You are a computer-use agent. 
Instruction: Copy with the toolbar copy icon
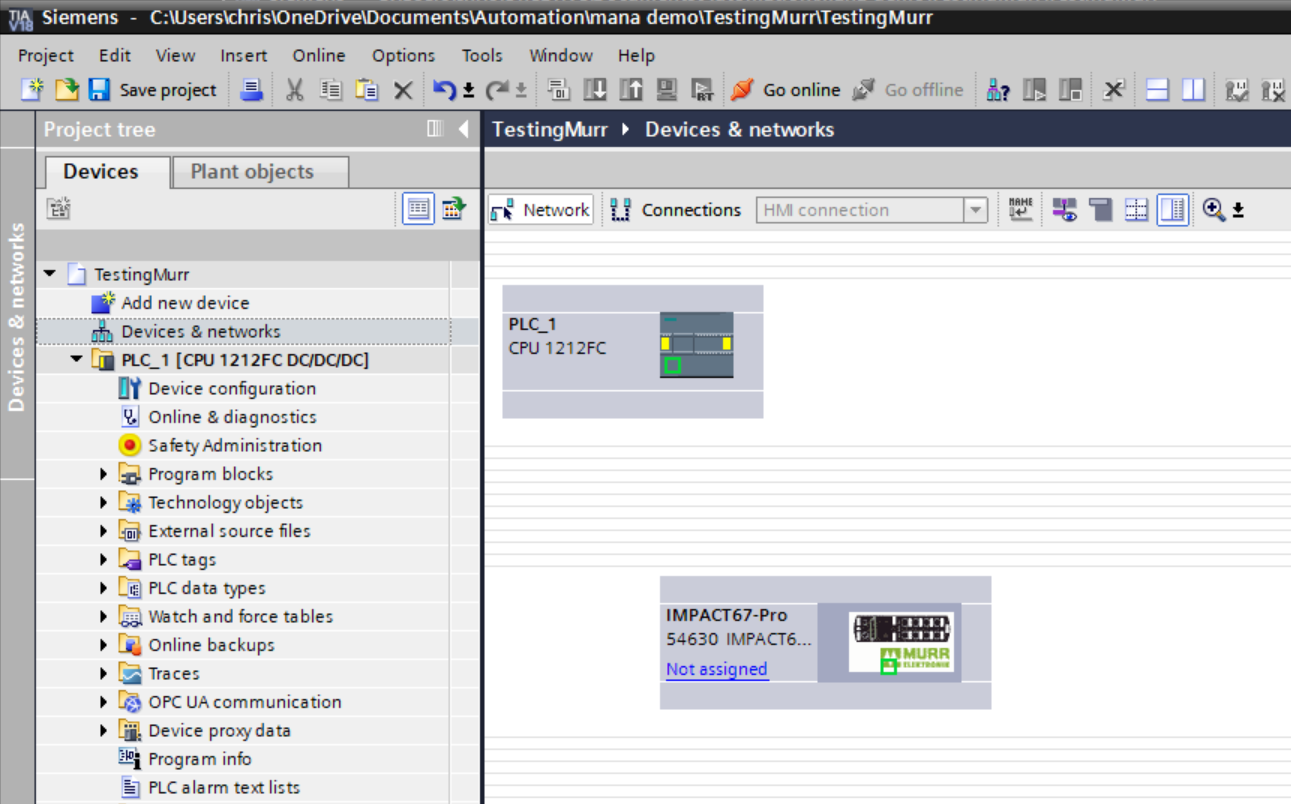[331, 90]
